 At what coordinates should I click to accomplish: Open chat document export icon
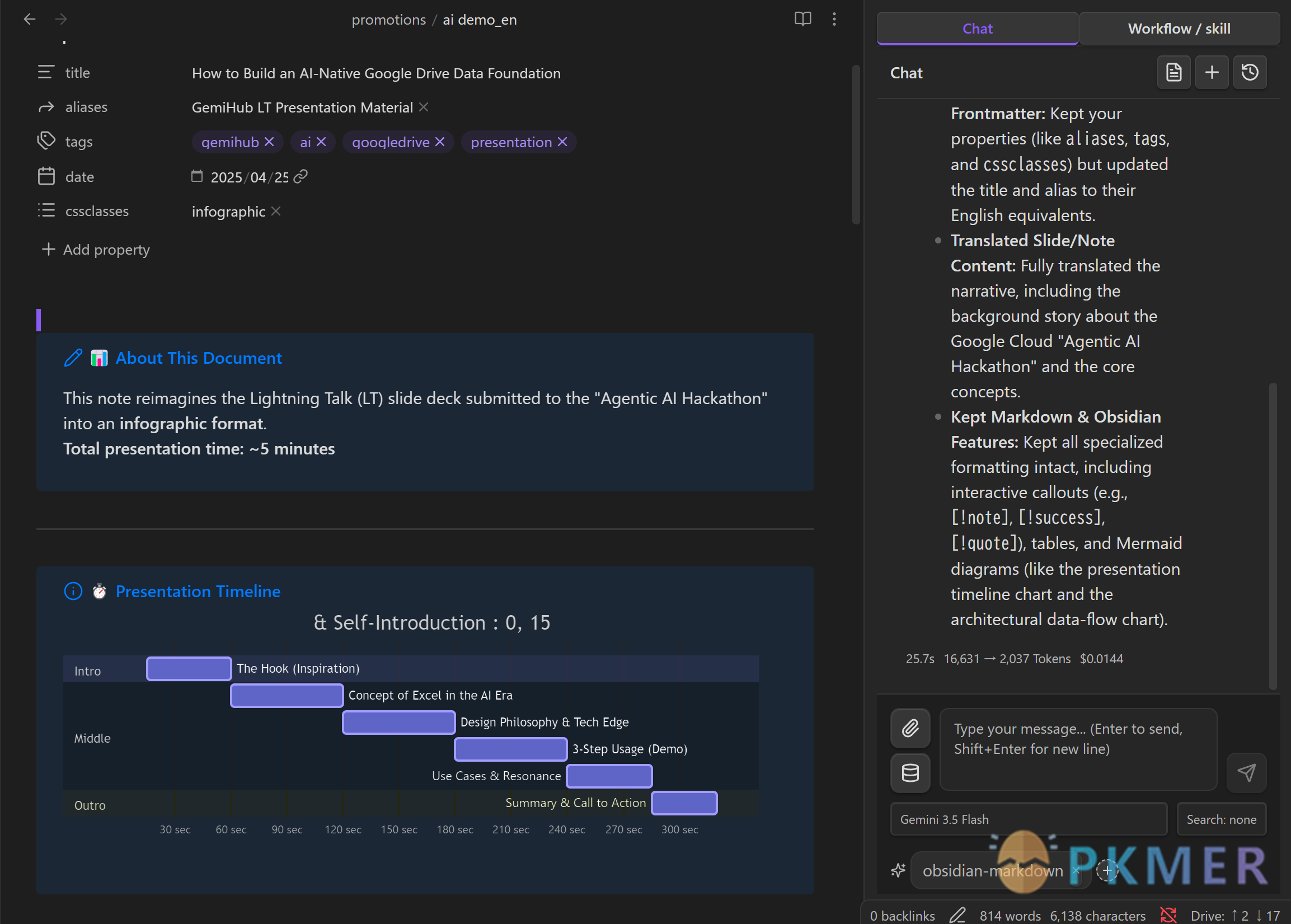1174,73
